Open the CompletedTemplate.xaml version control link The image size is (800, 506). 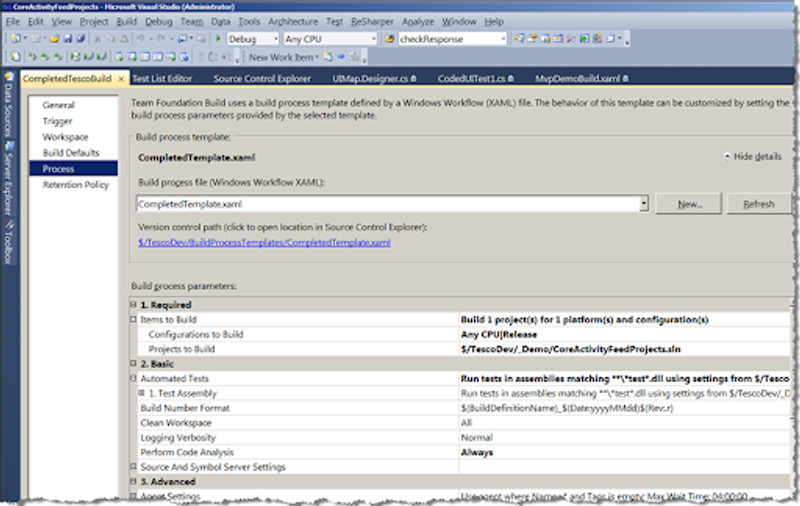click(x=264, y=243)
